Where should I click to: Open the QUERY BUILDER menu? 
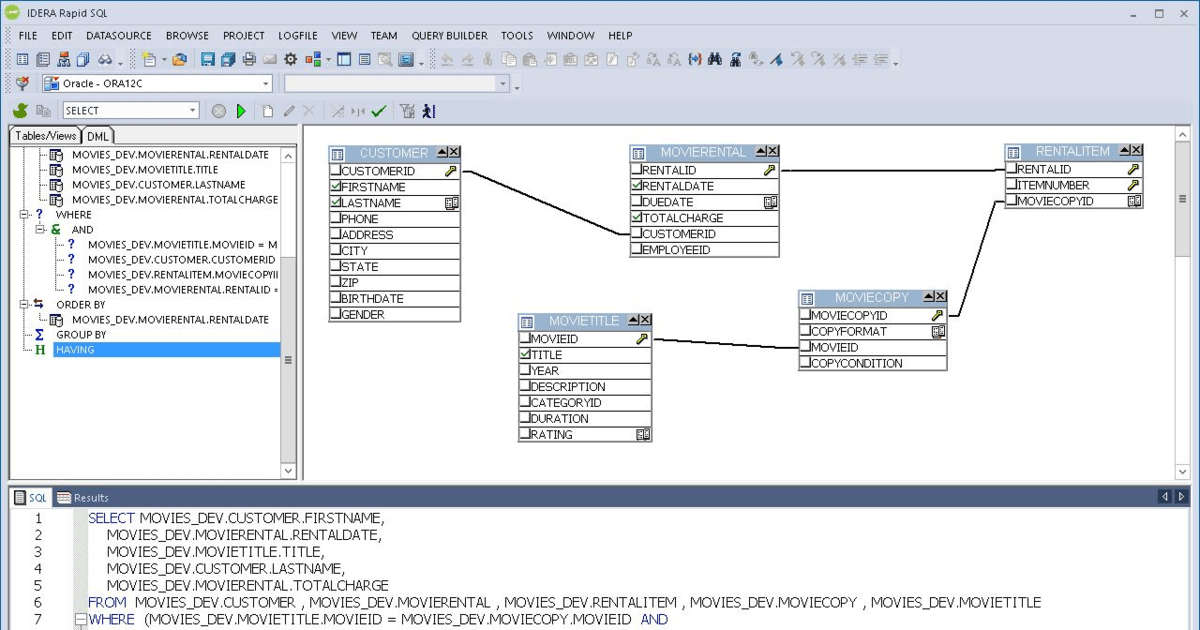pos(449,35)
